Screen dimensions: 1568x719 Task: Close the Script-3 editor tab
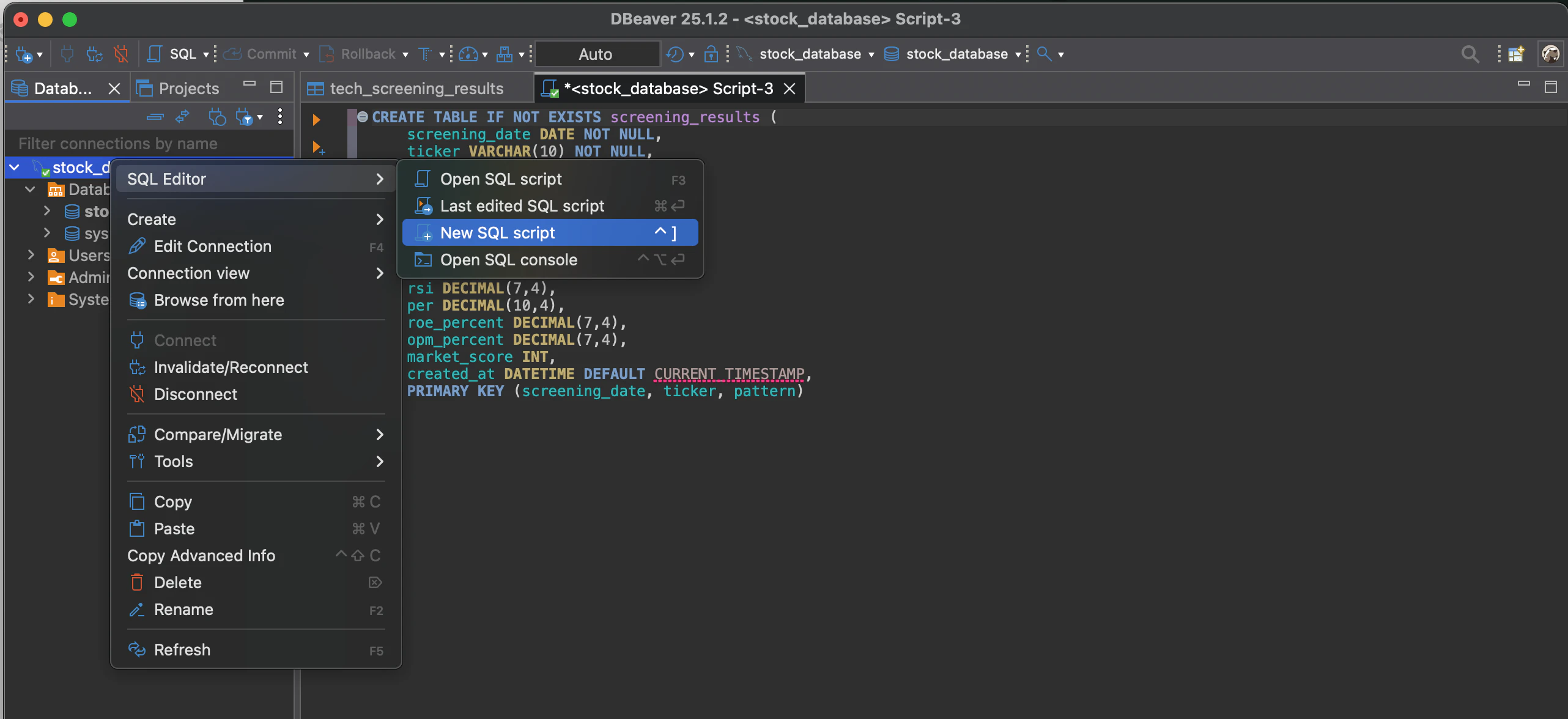(790, 89)
